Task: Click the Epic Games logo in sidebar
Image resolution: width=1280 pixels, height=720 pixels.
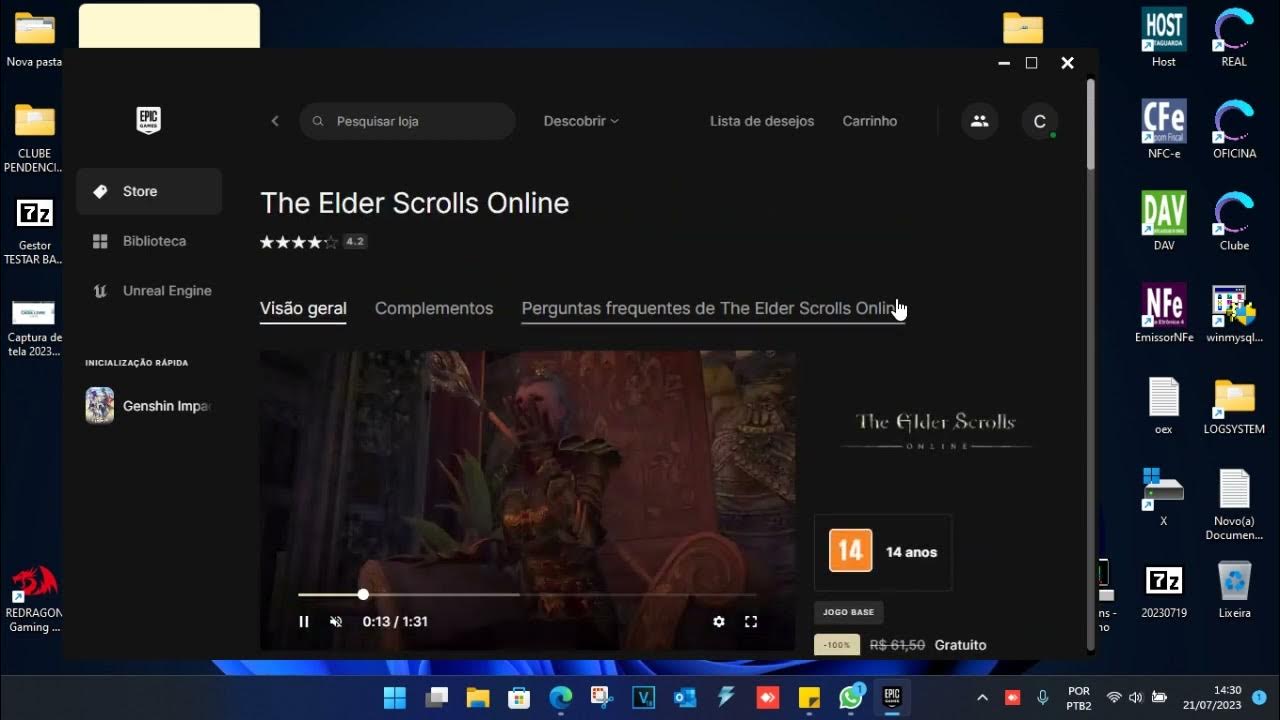Action: 148,120
